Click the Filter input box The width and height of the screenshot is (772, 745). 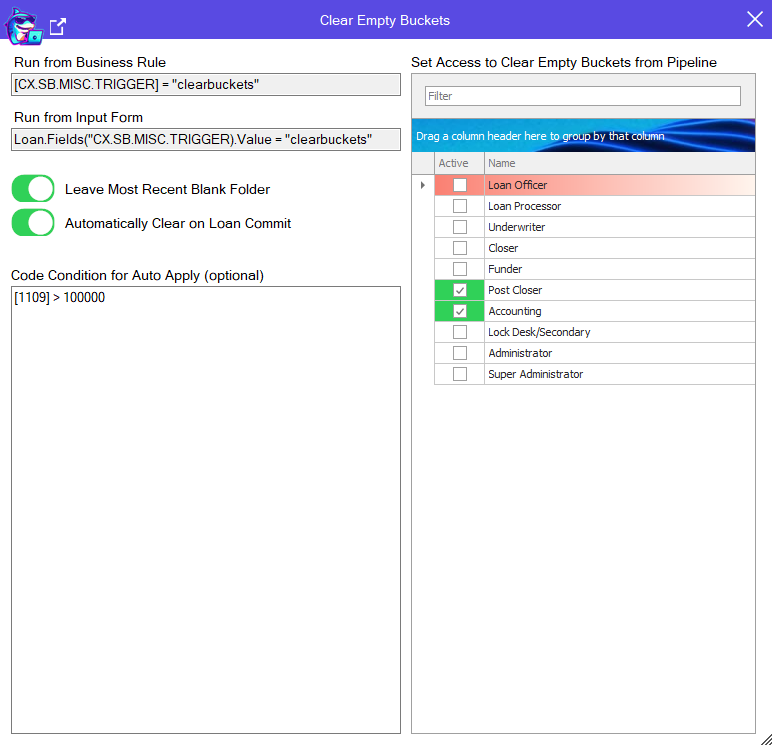point(582,96)
